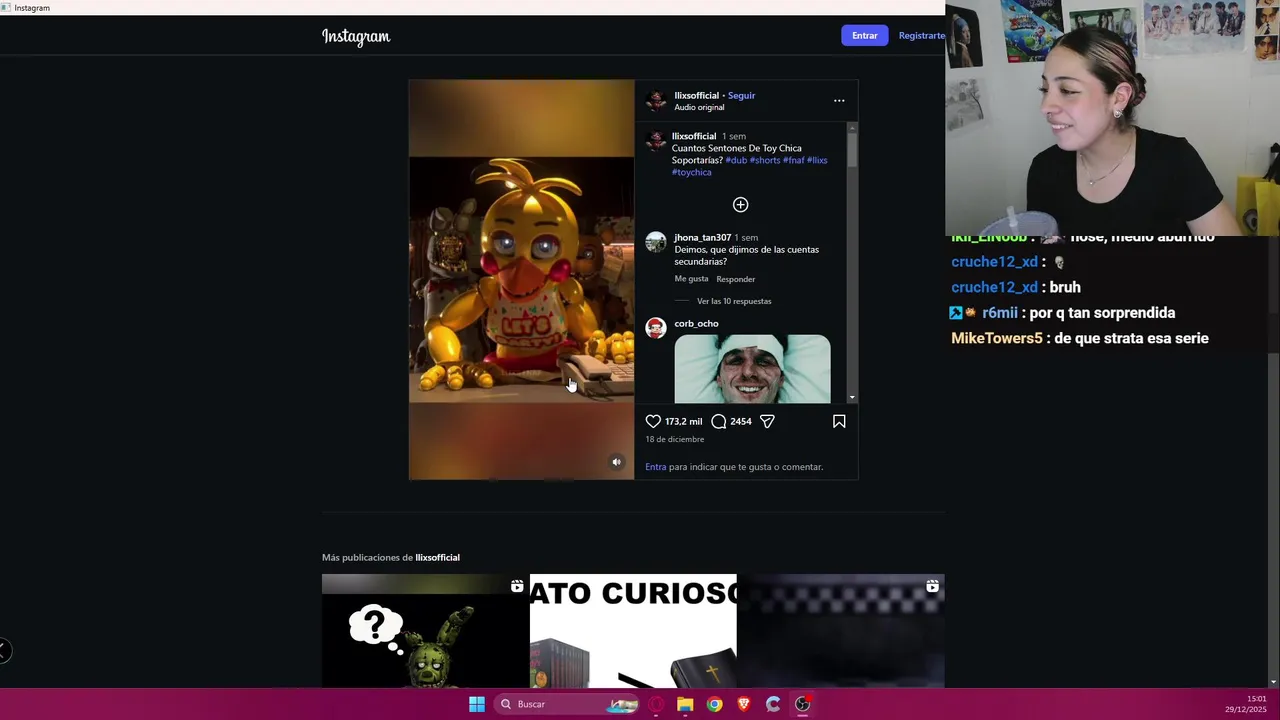Click Entra link to log in and comment
The height and width of the screenshot is (720, 1280).
pyautogui.click(x=655, y=467)
